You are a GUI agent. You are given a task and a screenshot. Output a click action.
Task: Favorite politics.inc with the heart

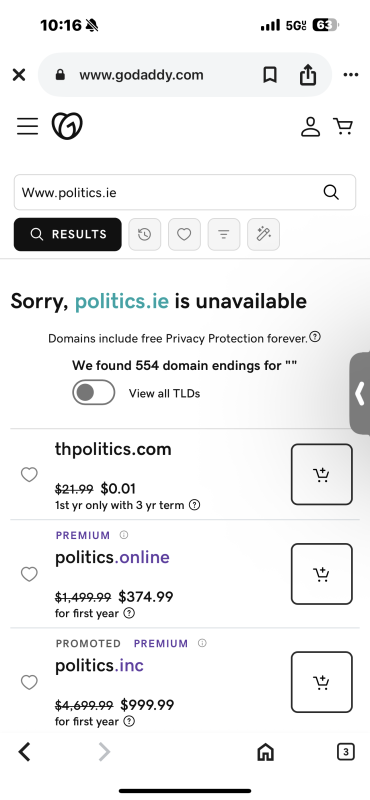pos(29,682)
